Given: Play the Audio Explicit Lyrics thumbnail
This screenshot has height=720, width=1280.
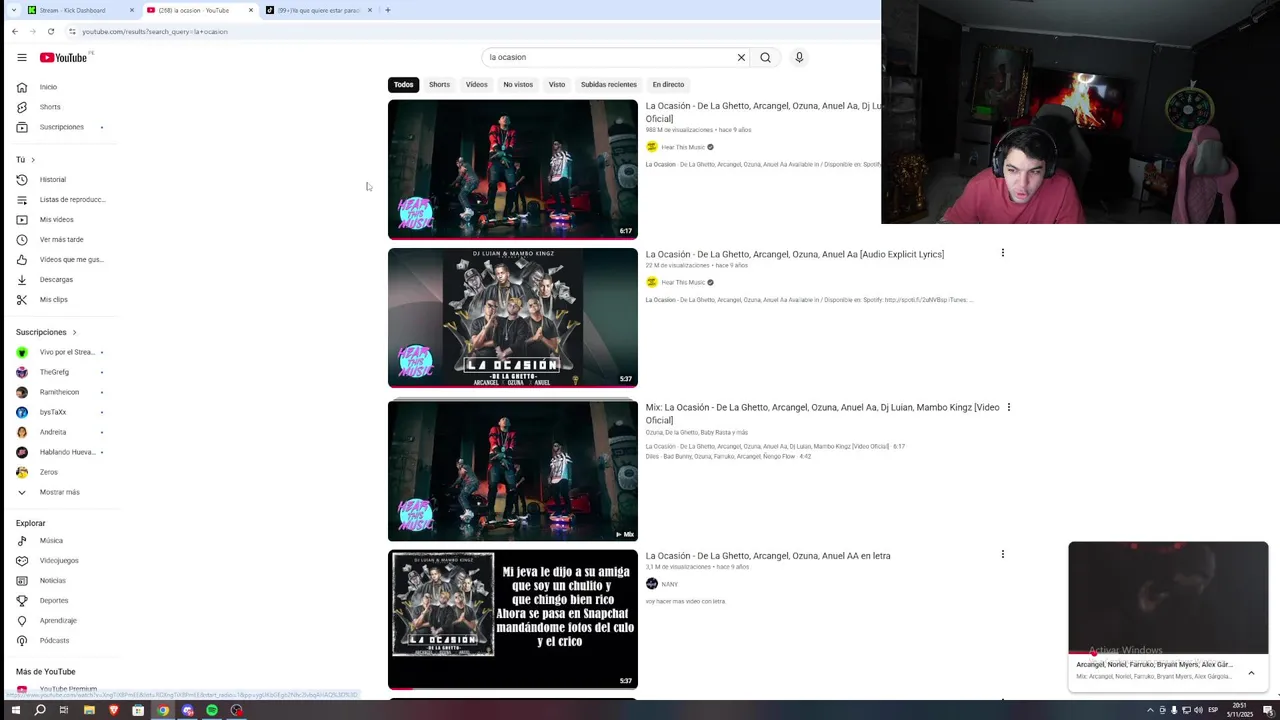Looking at the screenshot, I should (512, 317).
